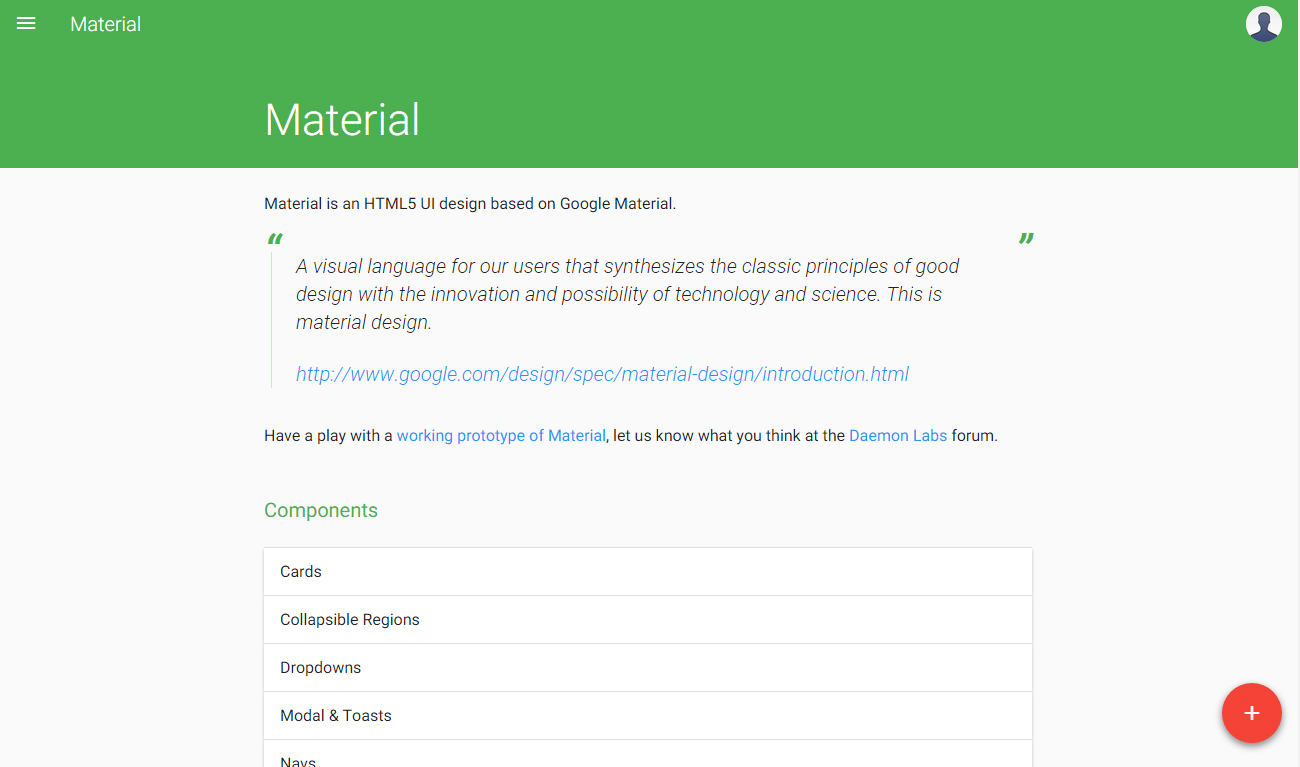Click 'Material is an HTML5 UI design' text

(x=470, y=204)
